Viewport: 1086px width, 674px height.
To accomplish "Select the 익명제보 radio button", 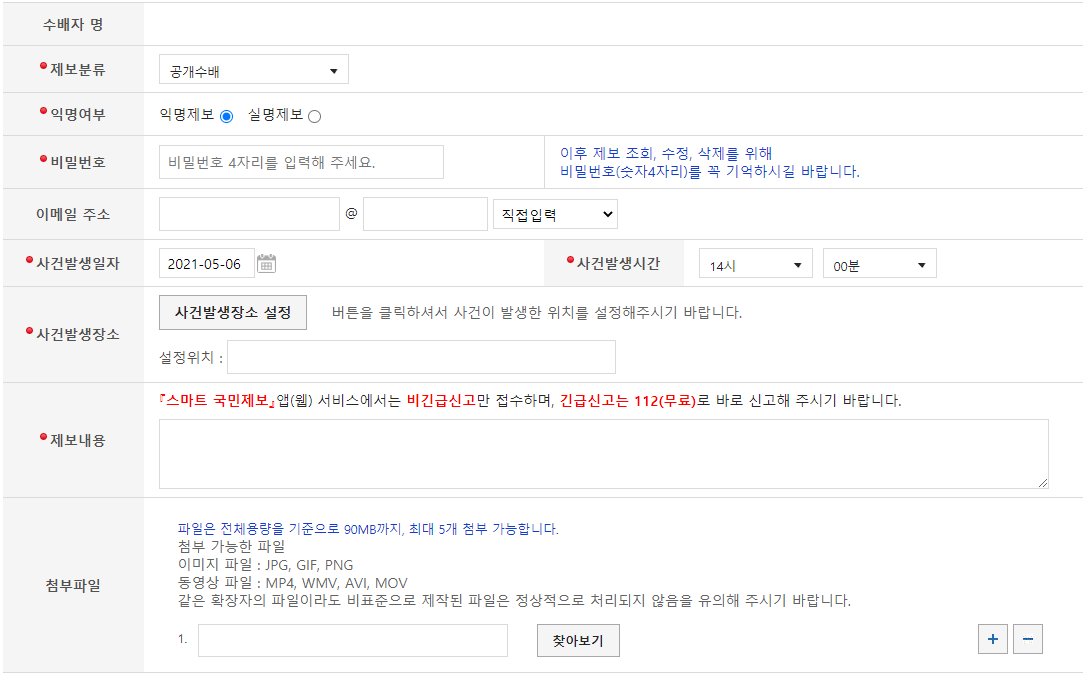I will tap(226, 114).
